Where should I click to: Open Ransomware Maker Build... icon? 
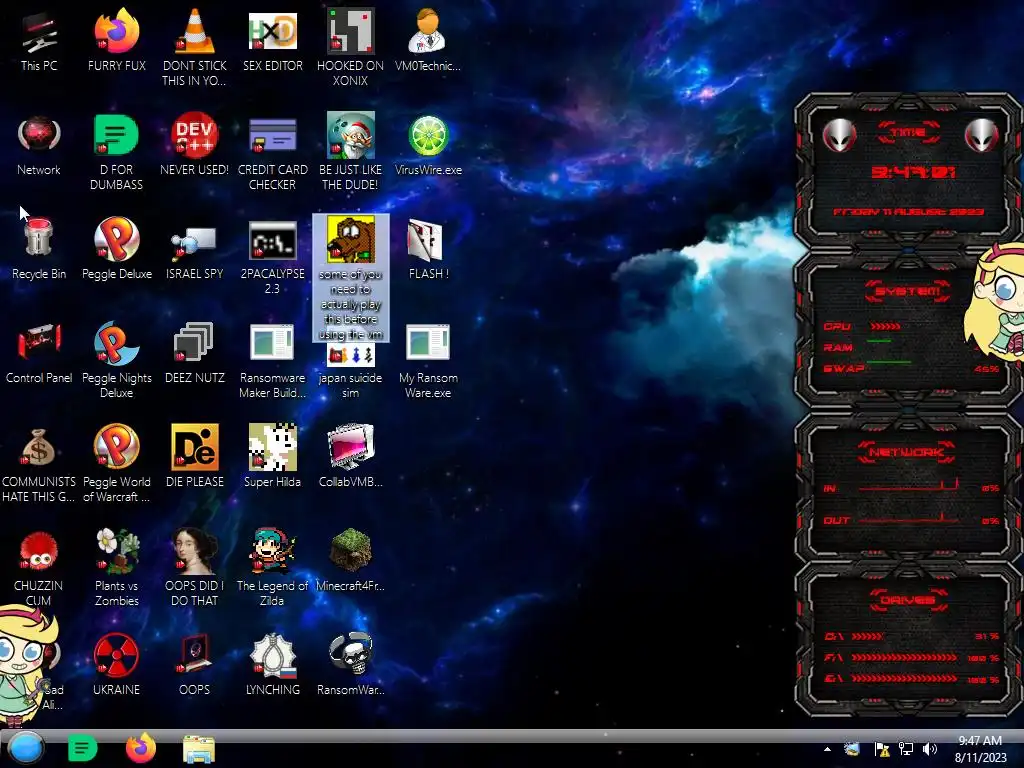272,342
